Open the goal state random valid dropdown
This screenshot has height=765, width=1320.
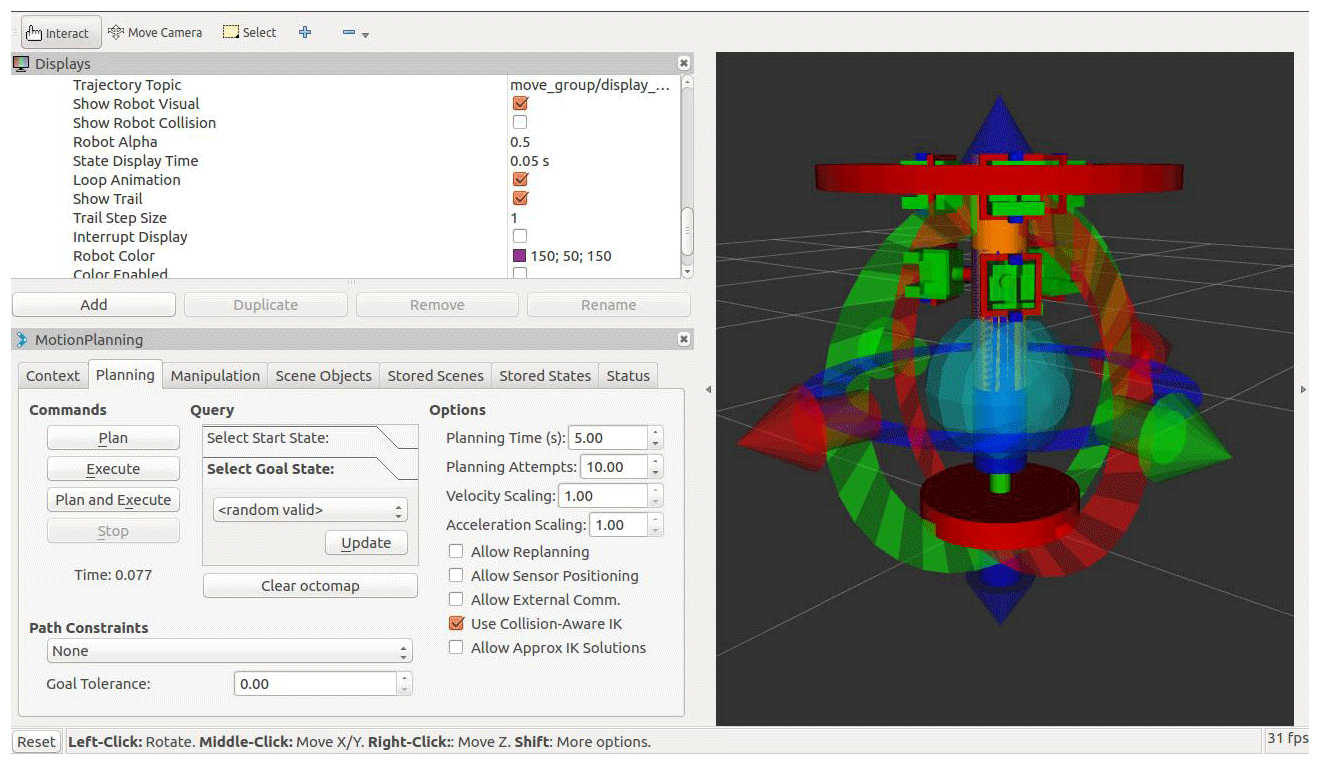[x=310, y=510]
